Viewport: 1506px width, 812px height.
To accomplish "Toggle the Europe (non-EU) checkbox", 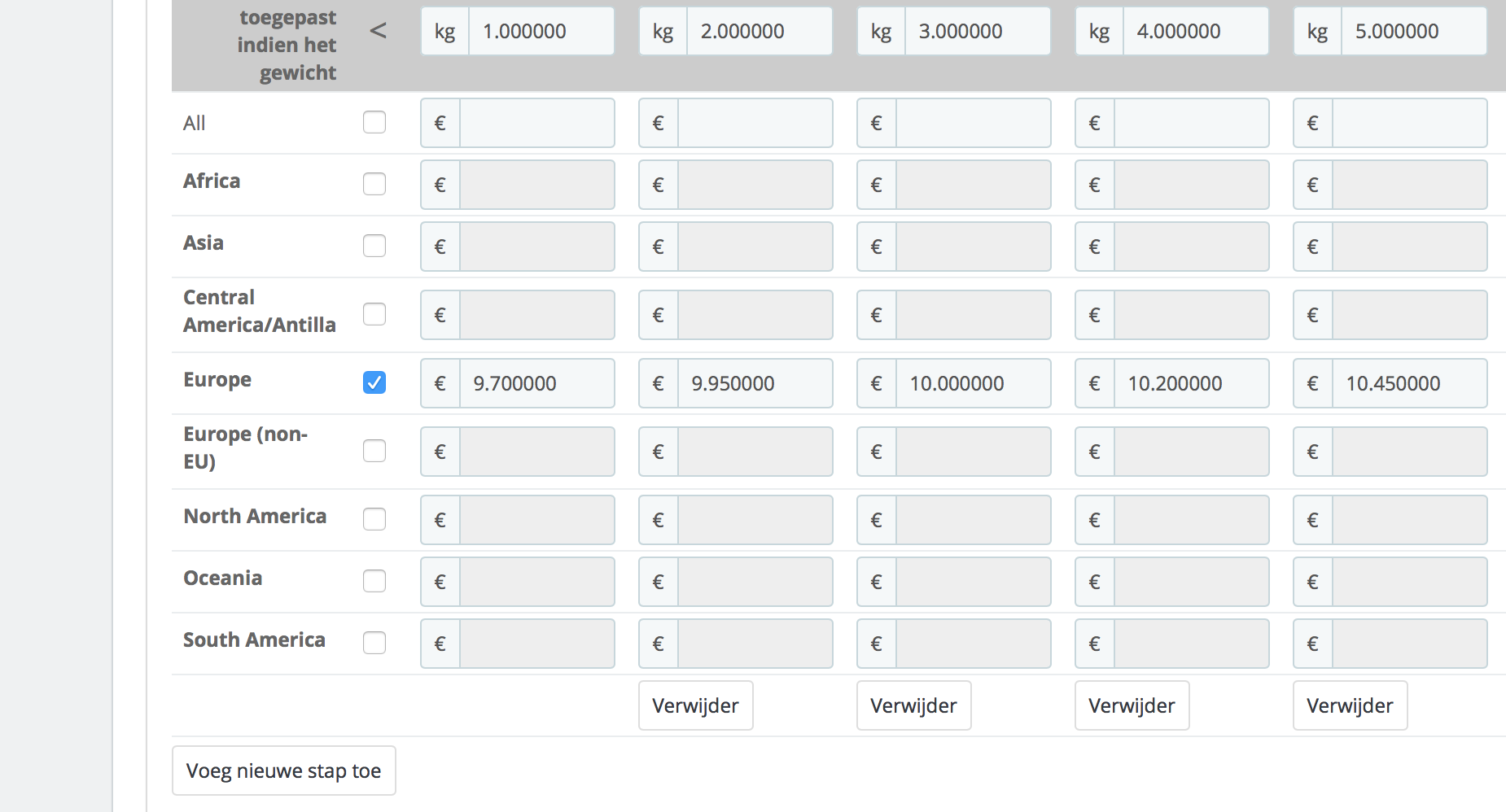I will coord(374,451).
